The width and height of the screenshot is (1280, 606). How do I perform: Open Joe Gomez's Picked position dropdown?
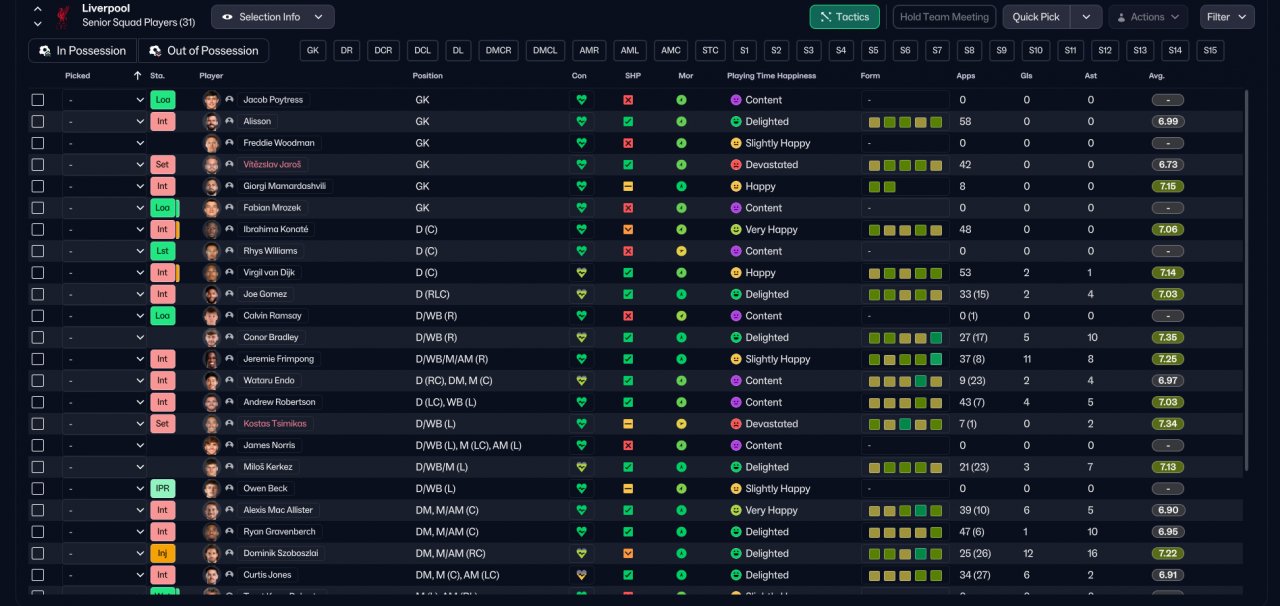pos(105,294)
